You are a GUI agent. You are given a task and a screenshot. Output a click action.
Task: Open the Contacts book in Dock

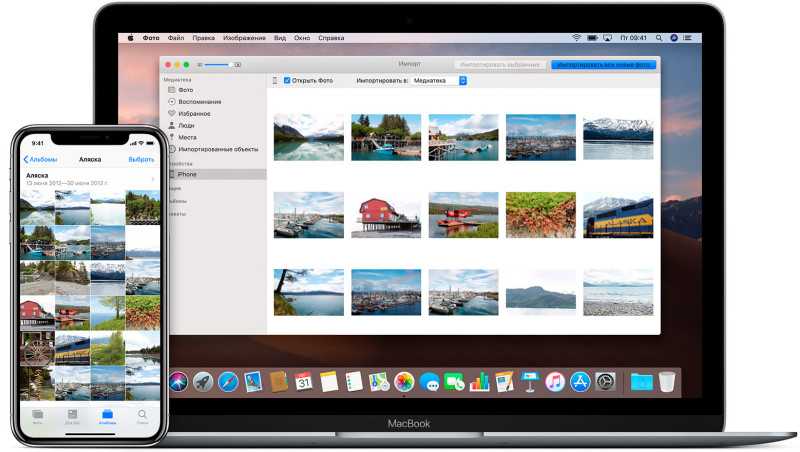279,382
